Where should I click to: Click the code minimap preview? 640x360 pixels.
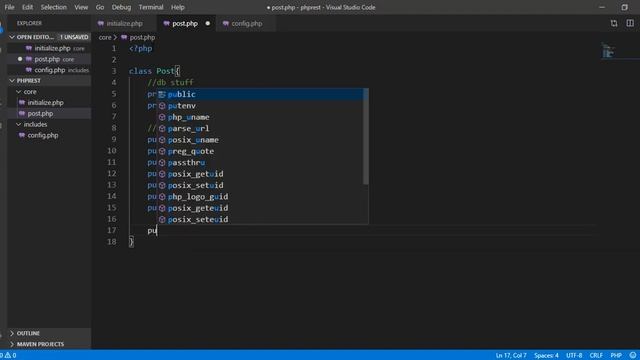608,51
